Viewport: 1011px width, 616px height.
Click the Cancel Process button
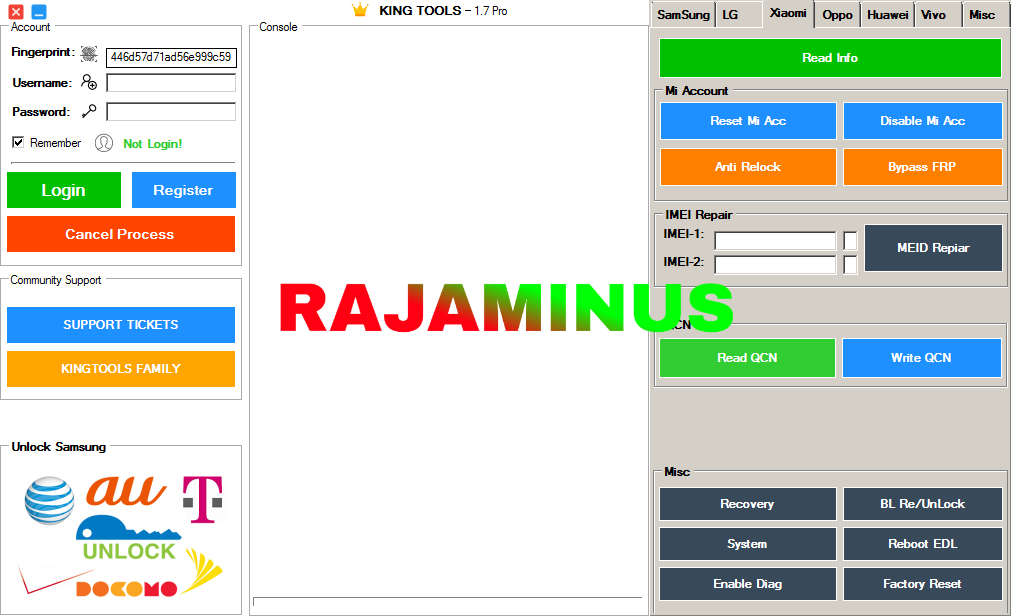tap(121, 233)
